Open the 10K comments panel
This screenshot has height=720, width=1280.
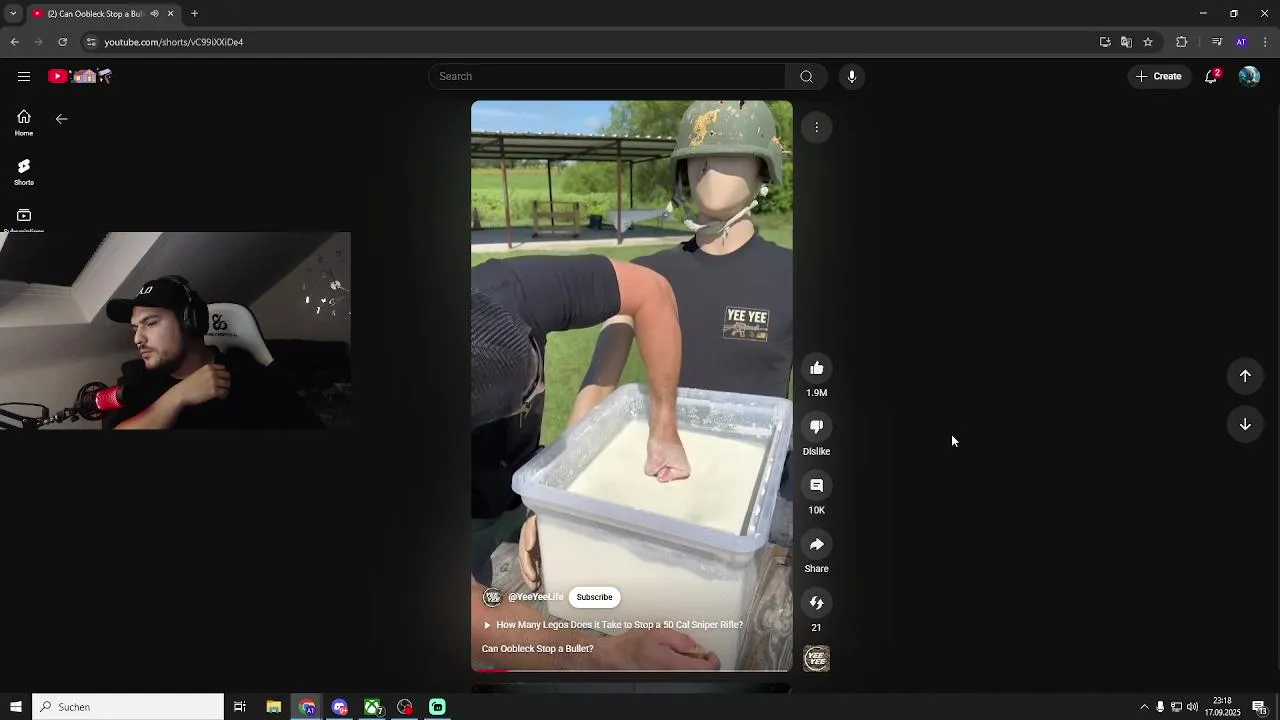(x=816, y=486)
